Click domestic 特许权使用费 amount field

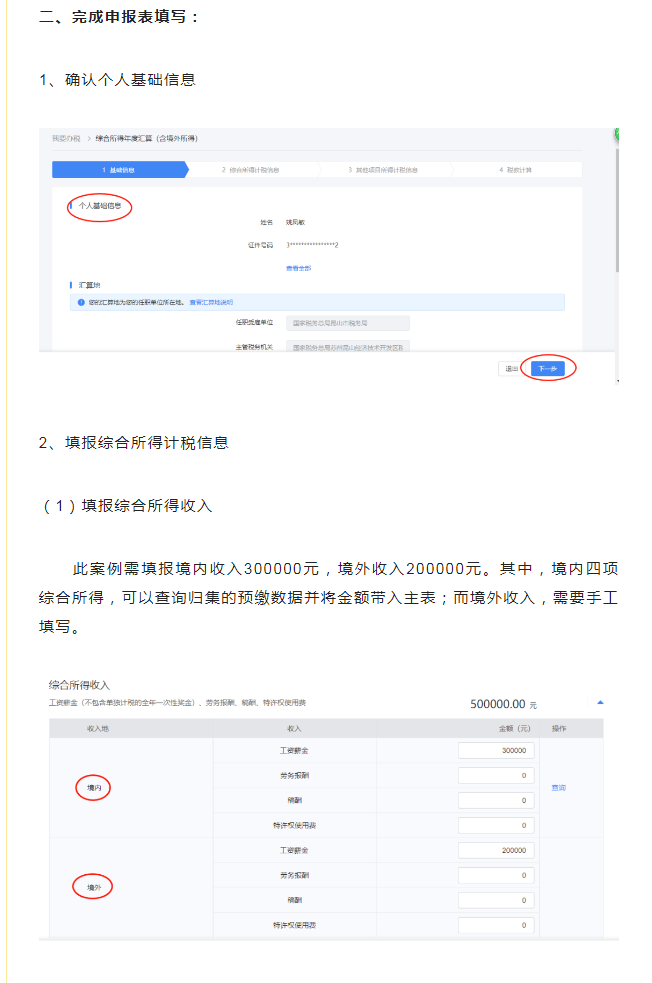coord(496,826)
